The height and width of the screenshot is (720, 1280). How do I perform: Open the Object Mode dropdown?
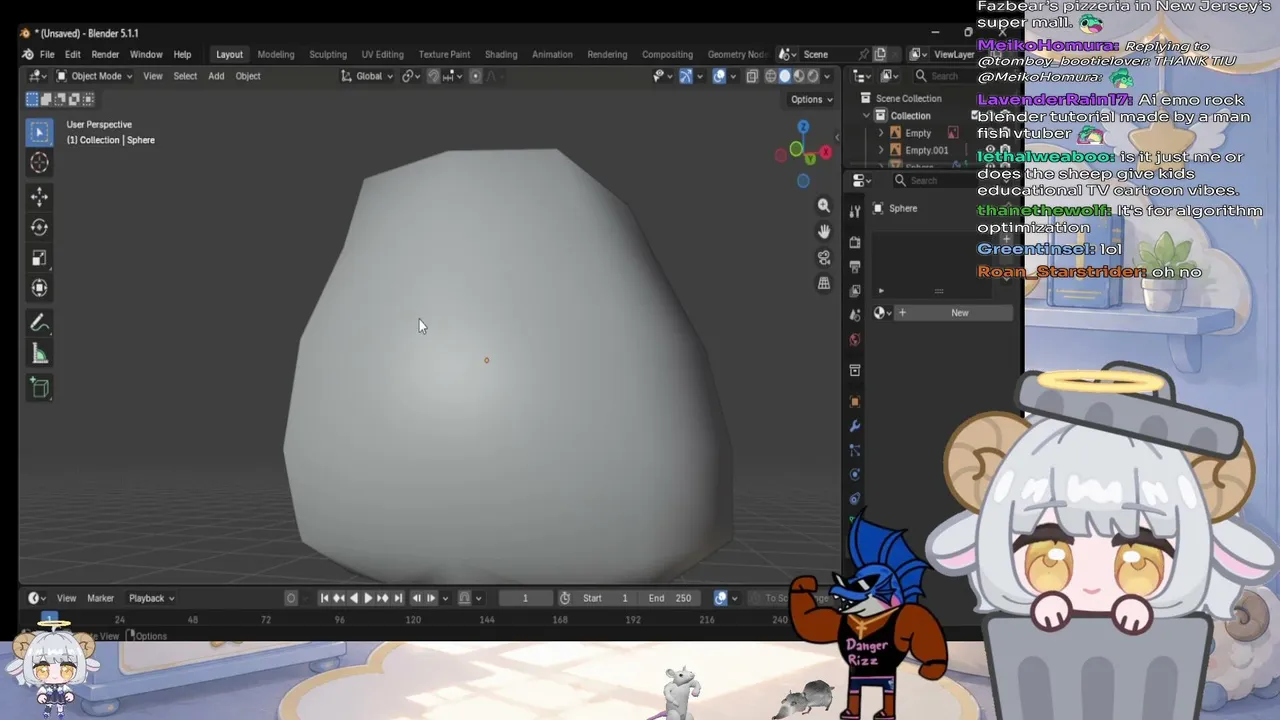click(x=94, y=76)
